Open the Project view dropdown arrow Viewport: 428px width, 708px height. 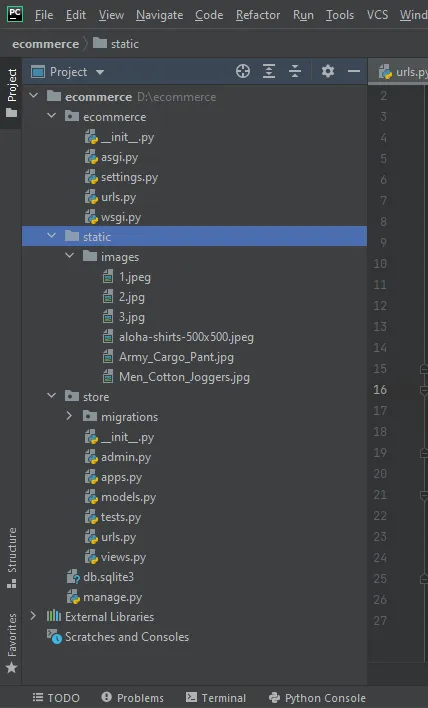click(100, 72)
